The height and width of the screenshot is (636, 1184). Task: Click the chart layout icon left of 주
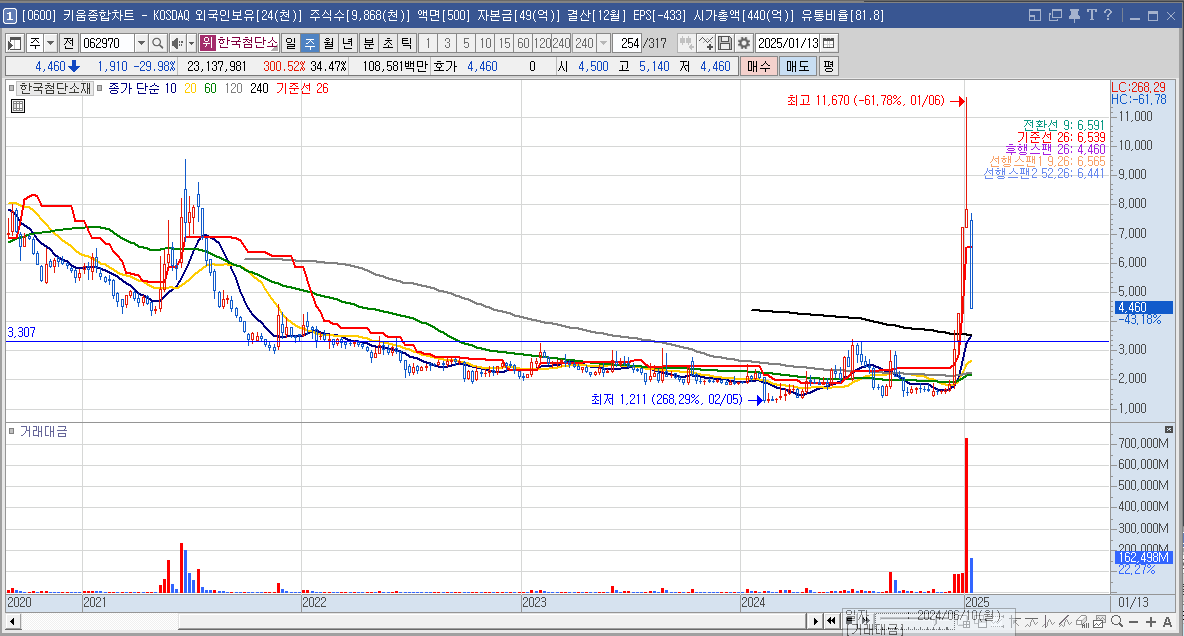click(x=14, y=44)
